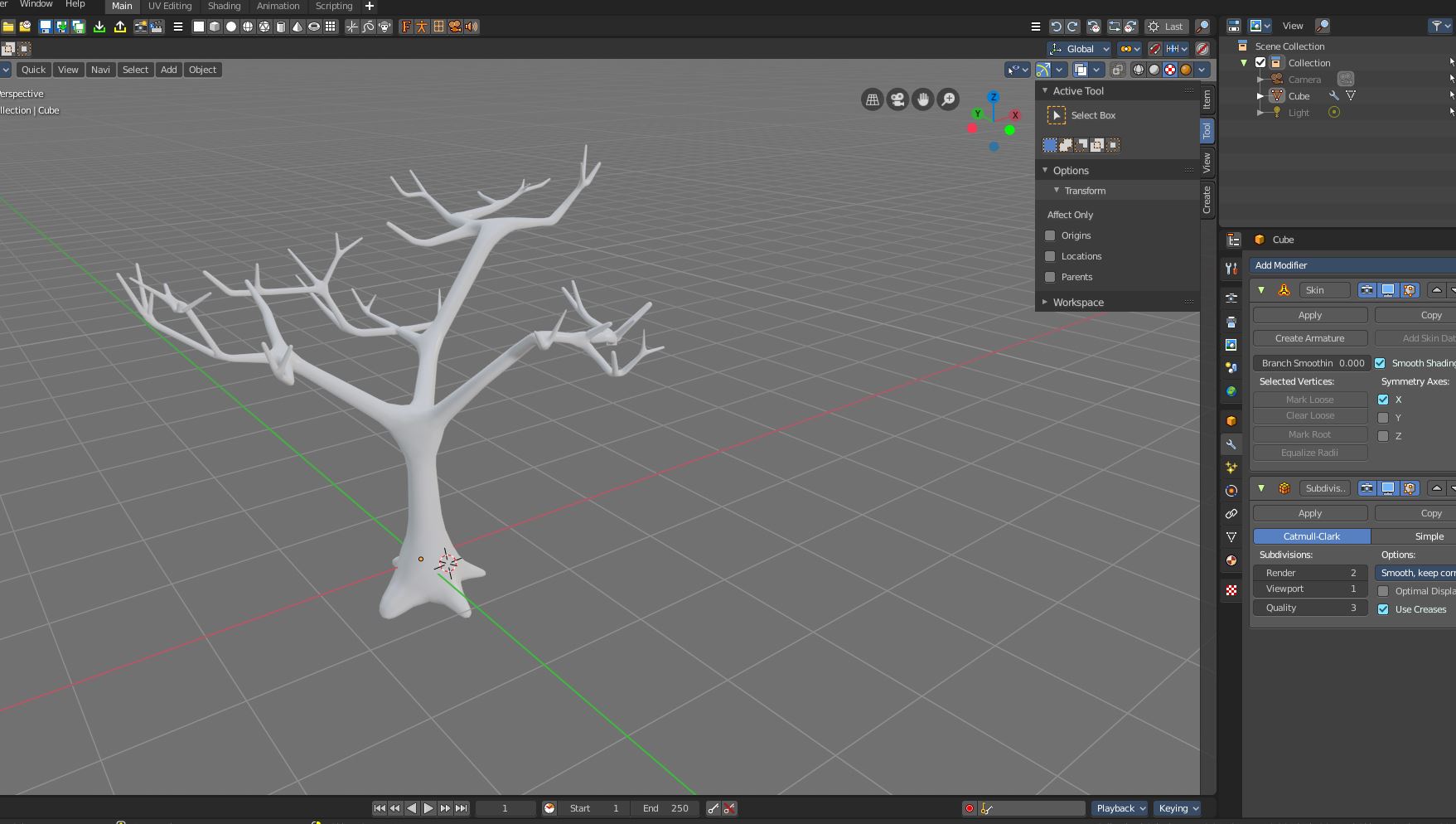Disable X symmetry axis checkbox
Screen dimensions: 1456x824
[1383, 400]
